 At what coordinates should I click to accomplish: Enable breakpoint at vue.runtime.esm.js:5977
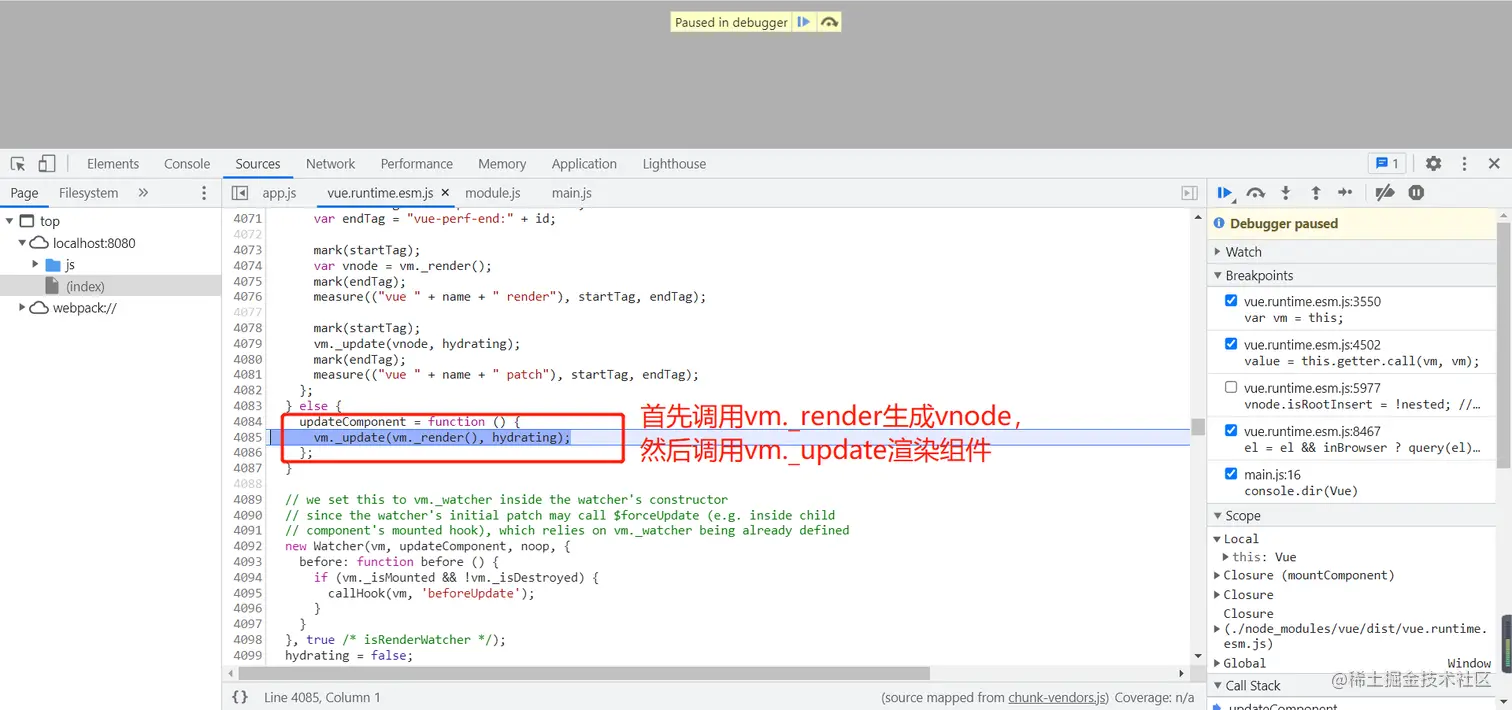point(1231,387)
